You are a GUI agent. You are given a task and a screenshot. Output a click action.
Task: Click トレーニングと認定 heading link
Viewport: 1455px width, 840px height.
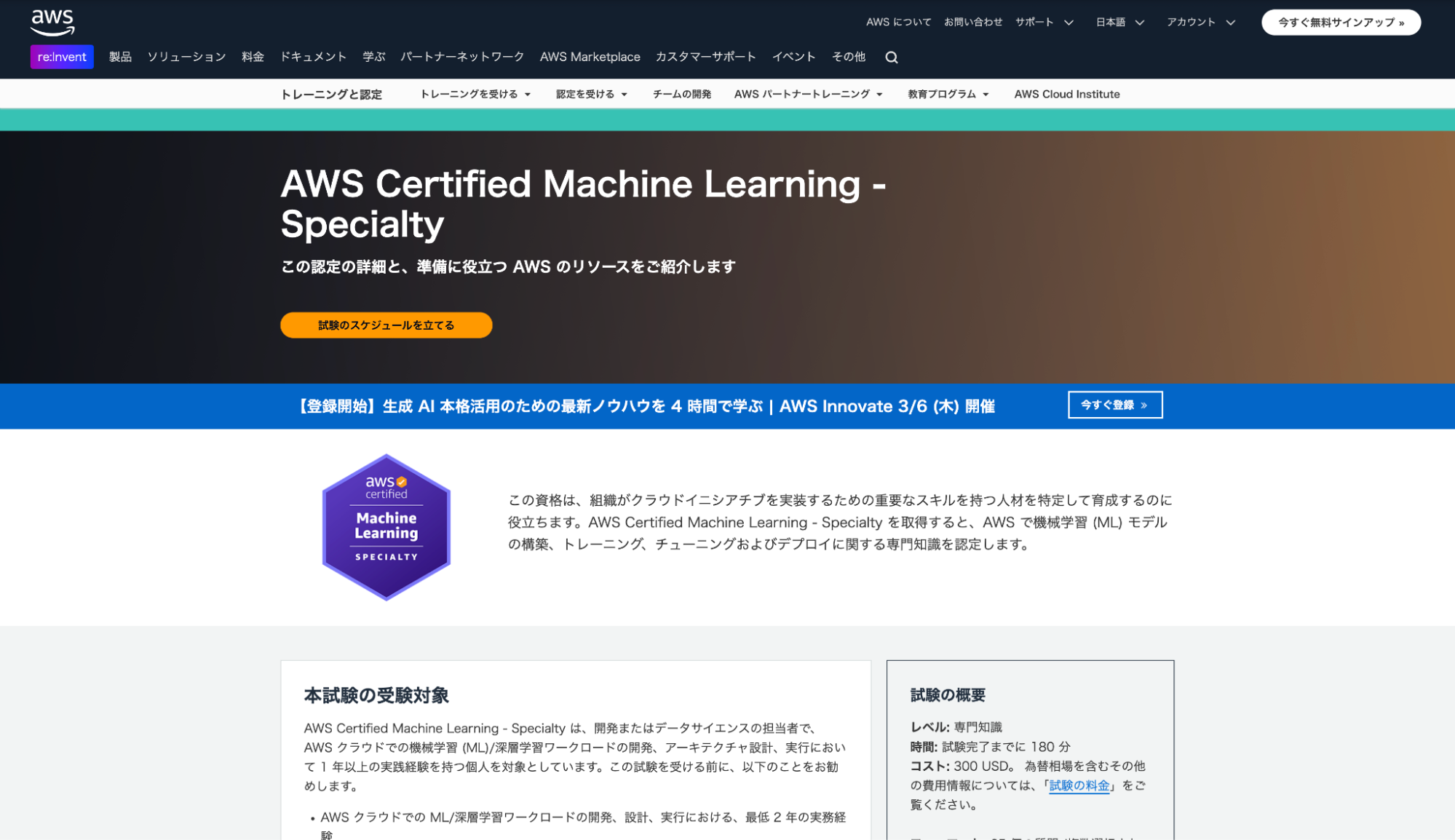coord(331,95)
